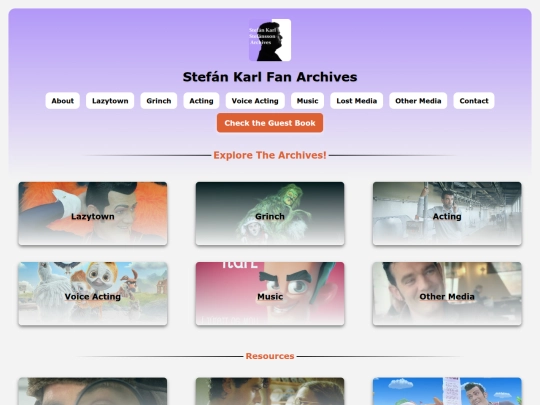Click the Contact nav button

(x=474, y=101)
